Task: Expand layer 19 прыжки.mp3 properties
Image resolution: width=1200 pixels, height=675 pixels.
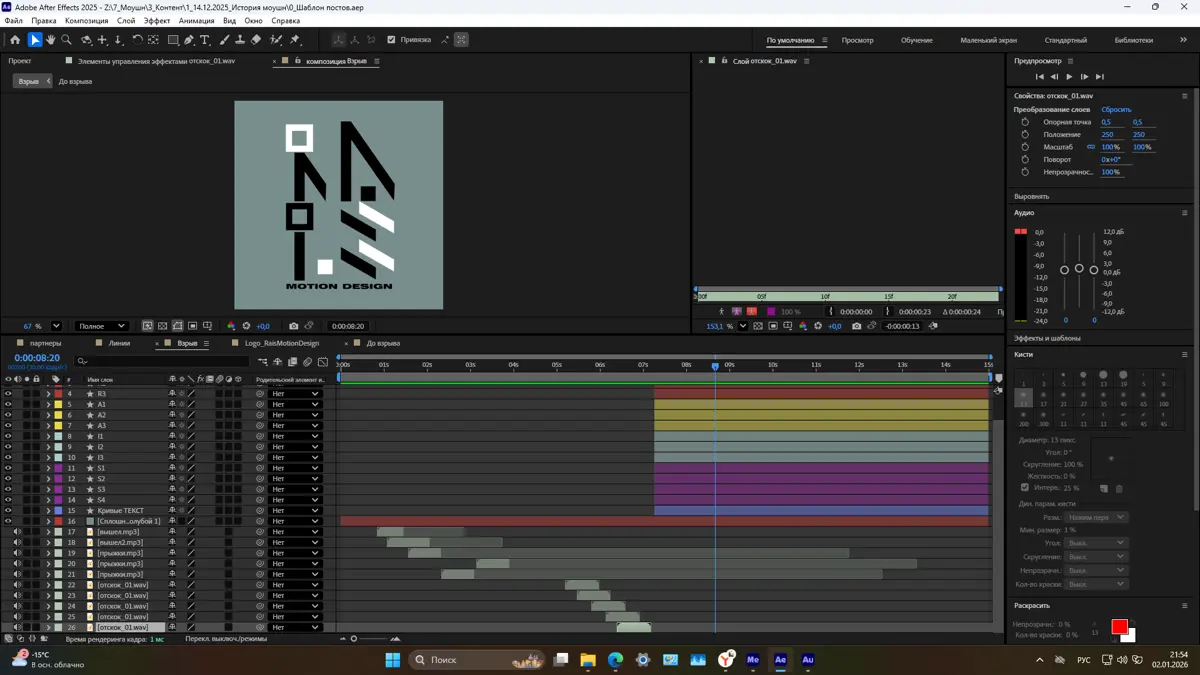Action: click(x=48, y=553)
